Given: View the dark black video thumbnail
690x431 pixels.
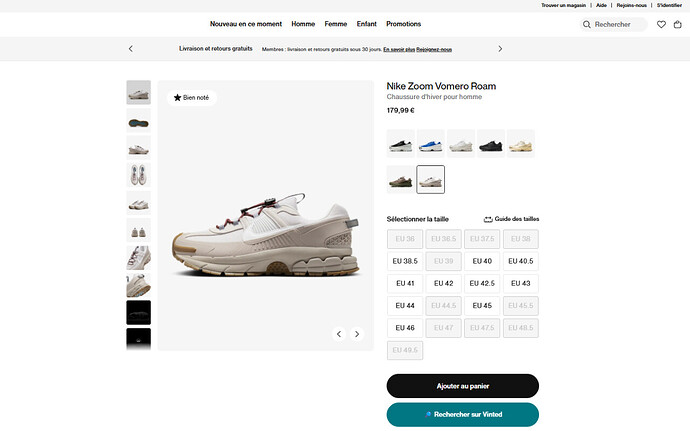Looking at the screenshot, I should [x=139, y=313].
